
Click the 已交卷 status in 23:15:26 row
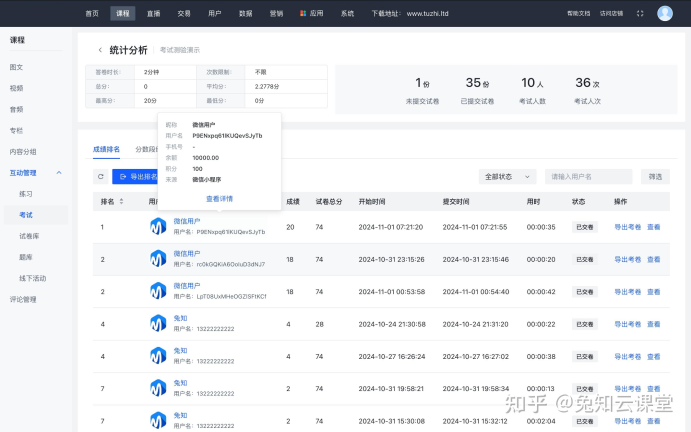pyautogui.click(x=585, y=260)
